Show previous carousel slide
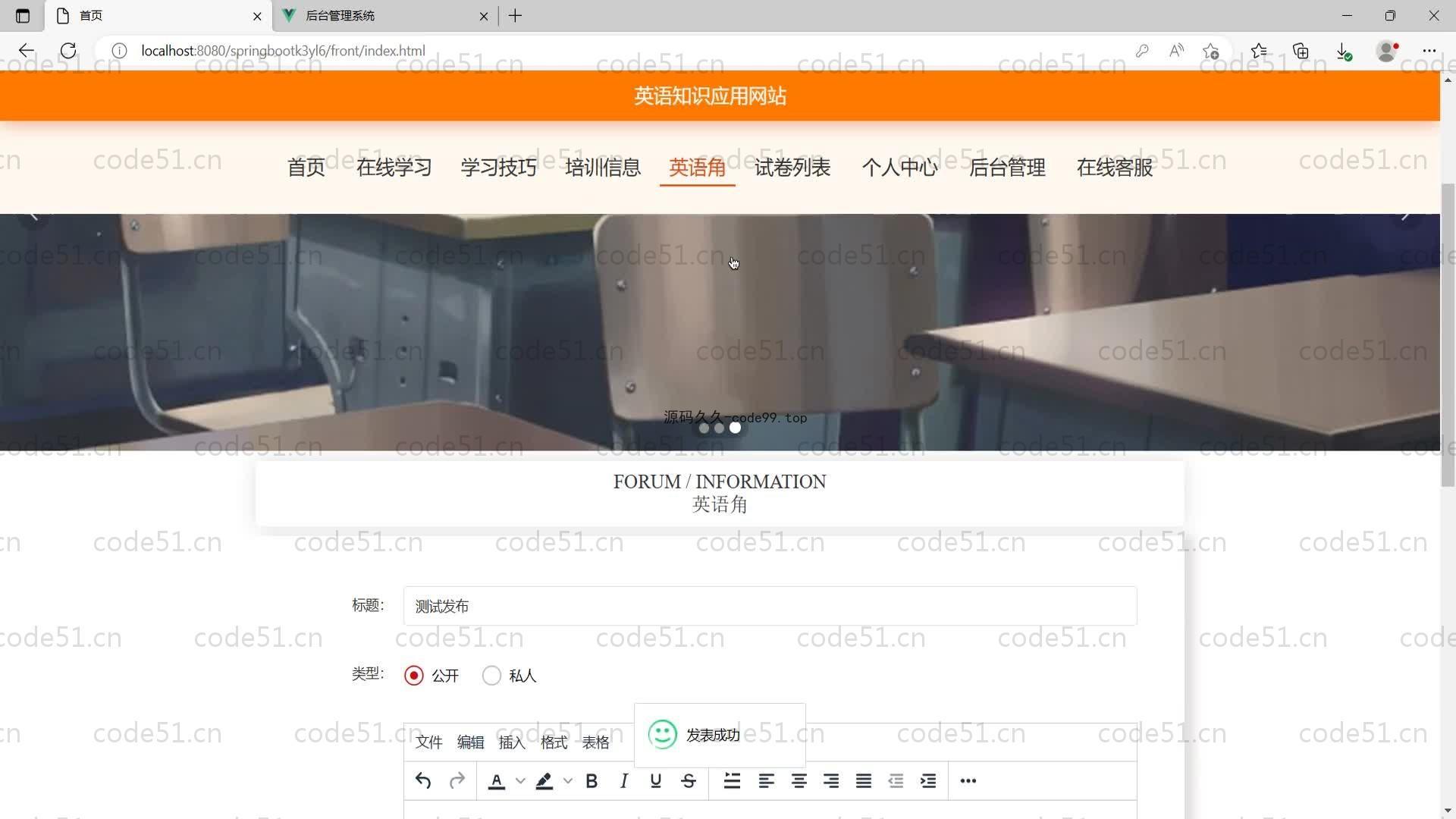Screen dimensions: 1456x819 33,218
